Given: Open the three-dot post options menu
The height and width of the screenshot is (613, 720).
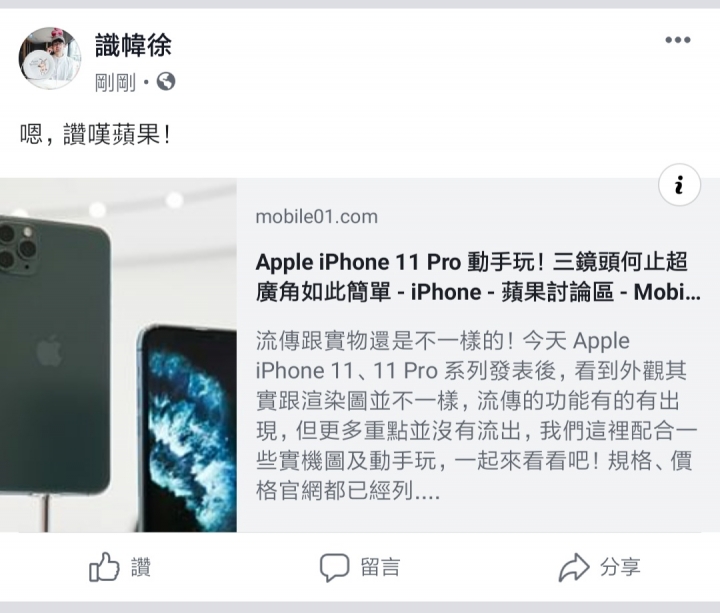Looking at the screenshot, I should click(678, 40).
